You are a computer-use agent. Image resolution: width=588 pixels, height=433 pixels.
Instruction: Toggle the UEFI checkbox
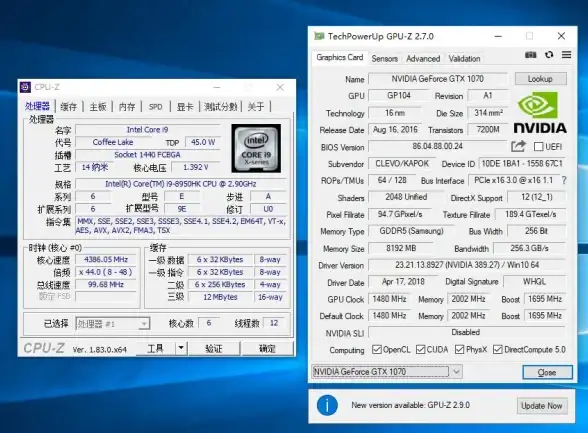coord(538,146)
